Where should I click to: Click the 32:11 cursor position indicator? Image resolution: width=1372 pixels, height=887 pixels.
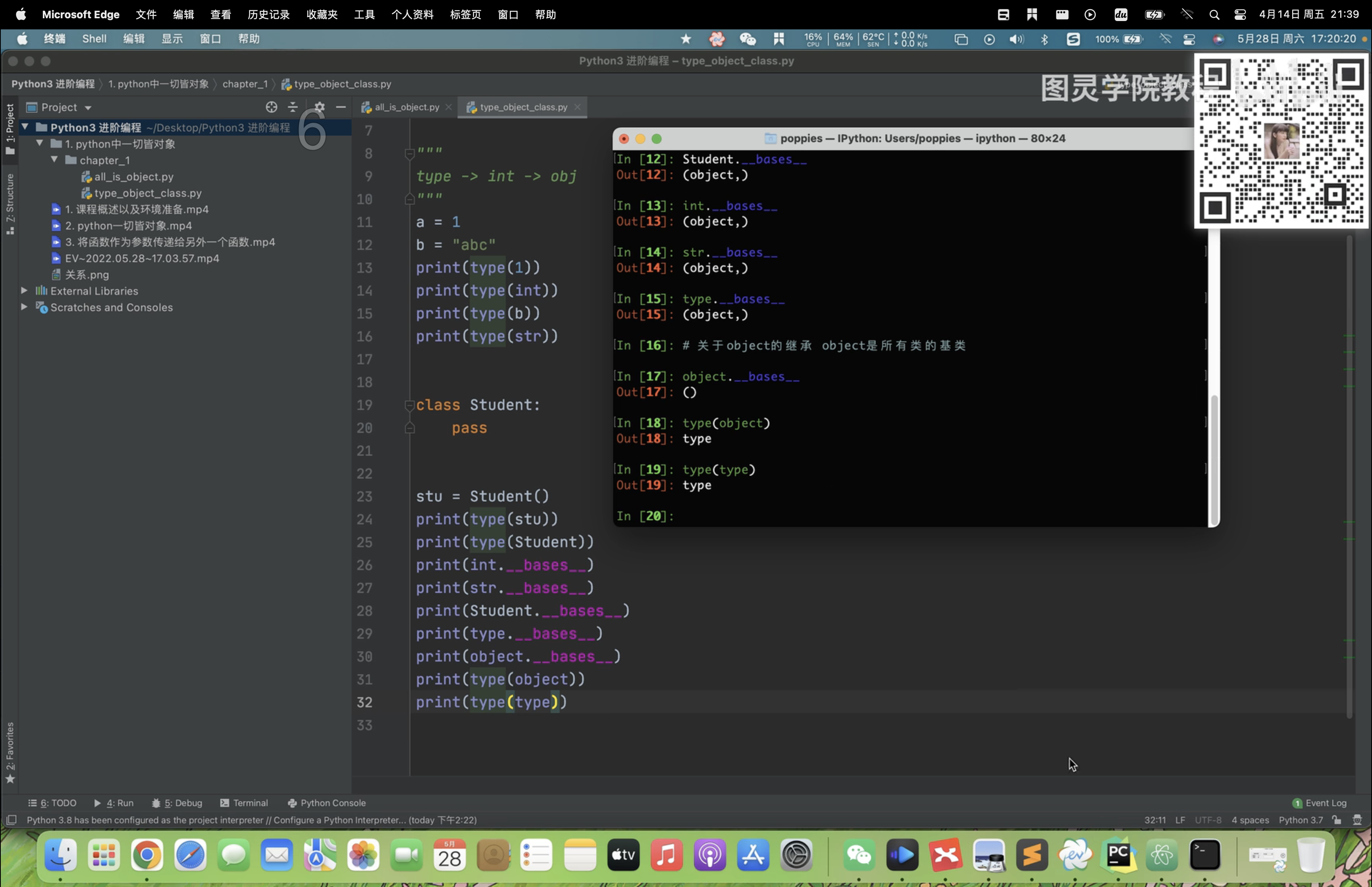pos(1155,820)
